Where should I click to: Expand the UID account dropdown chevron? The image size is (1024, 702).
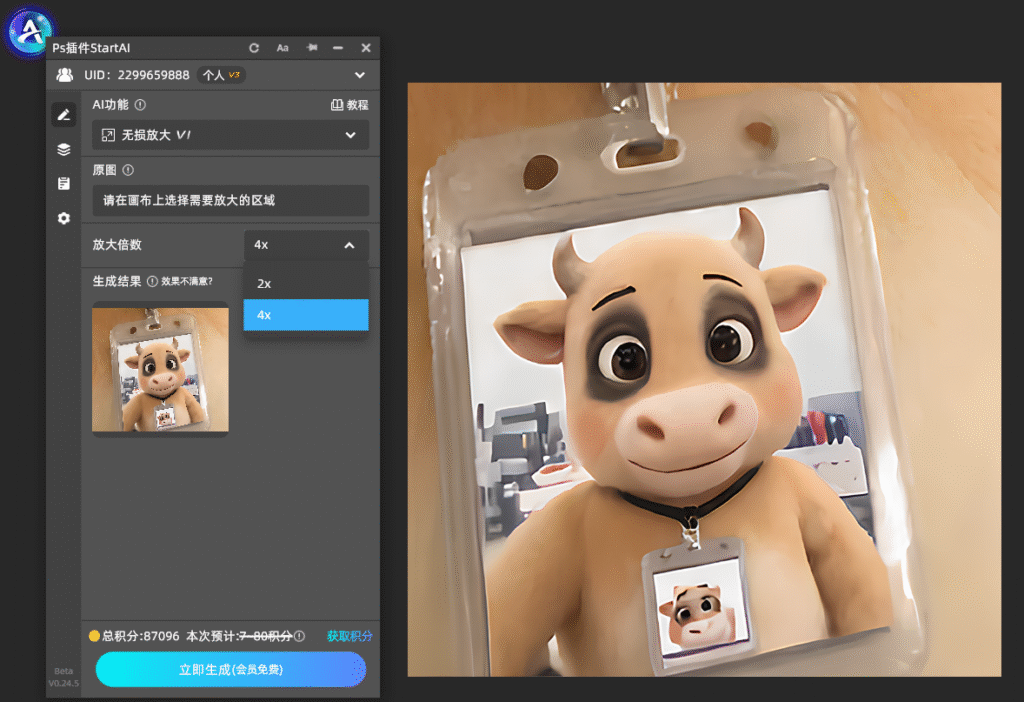[360, 75]
